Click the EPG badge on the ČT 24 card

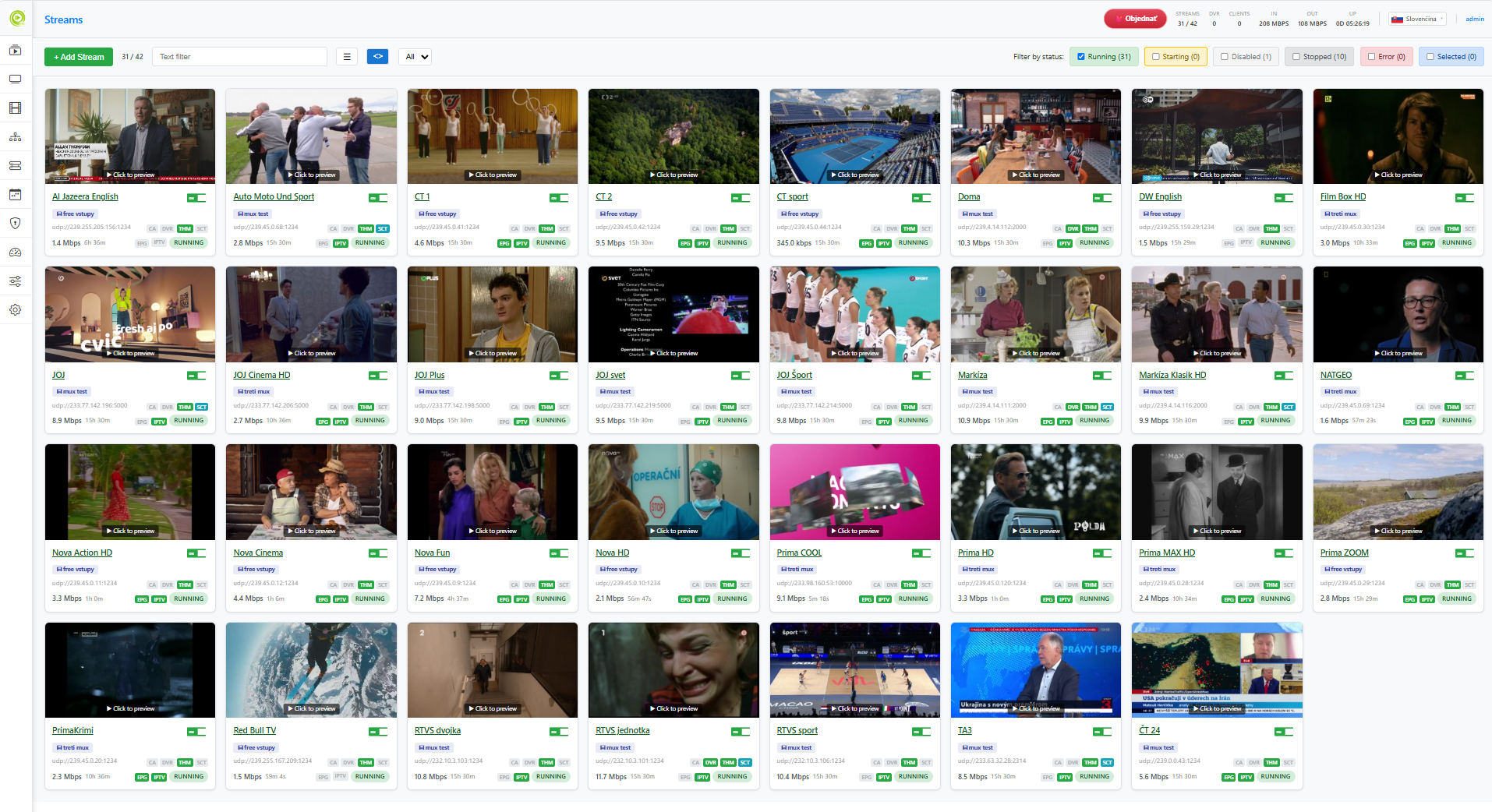pos(1229,778)
